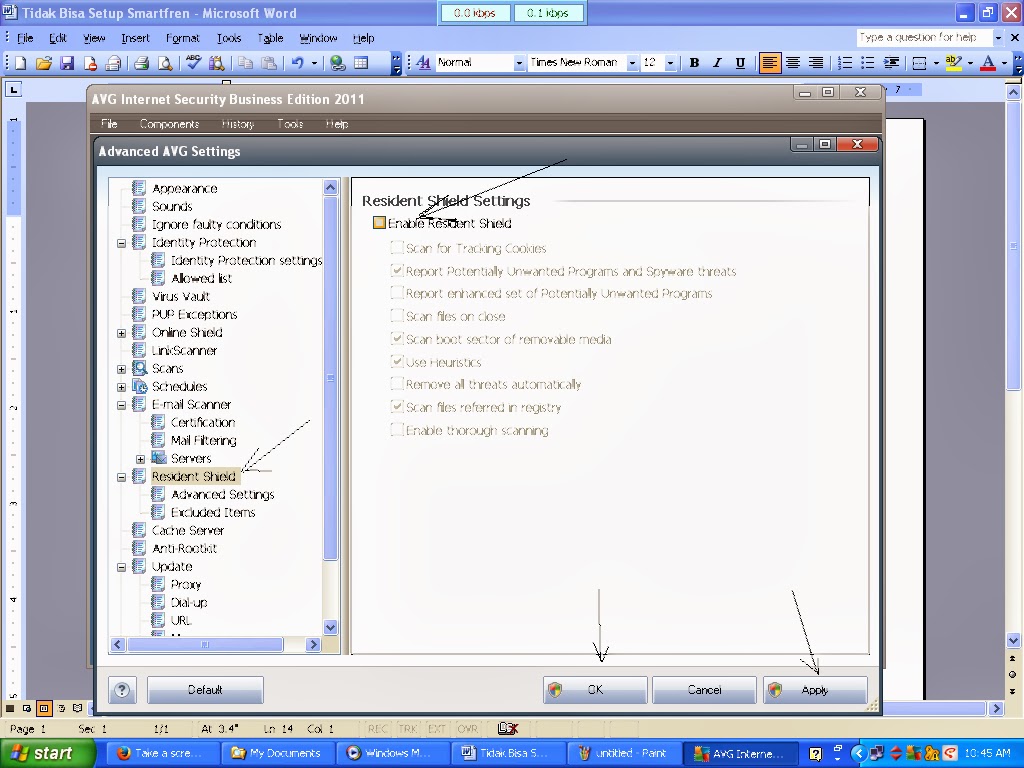
Task: Open the History menu in AVG
Action: pyautogui.click(x=237, y=124)
